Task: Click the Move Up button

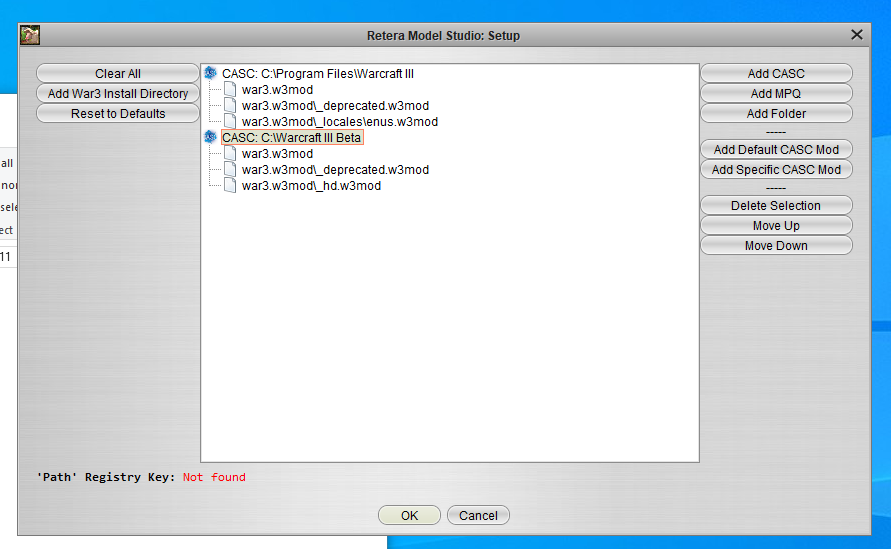Action: pos(776,226)
